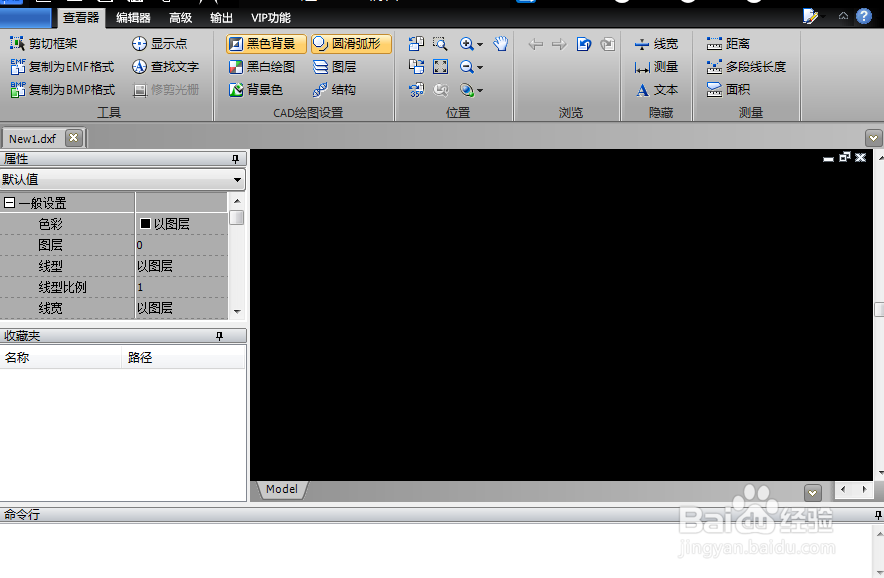Go to next file arrow in 浏览
The height and width of the screenshot is (578, 884).
point(559,43)
